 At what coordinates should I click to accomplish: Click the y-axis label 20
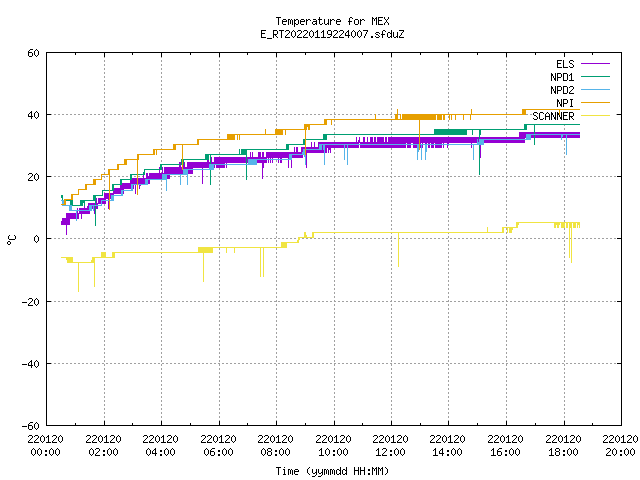click(x=33, y=177)
